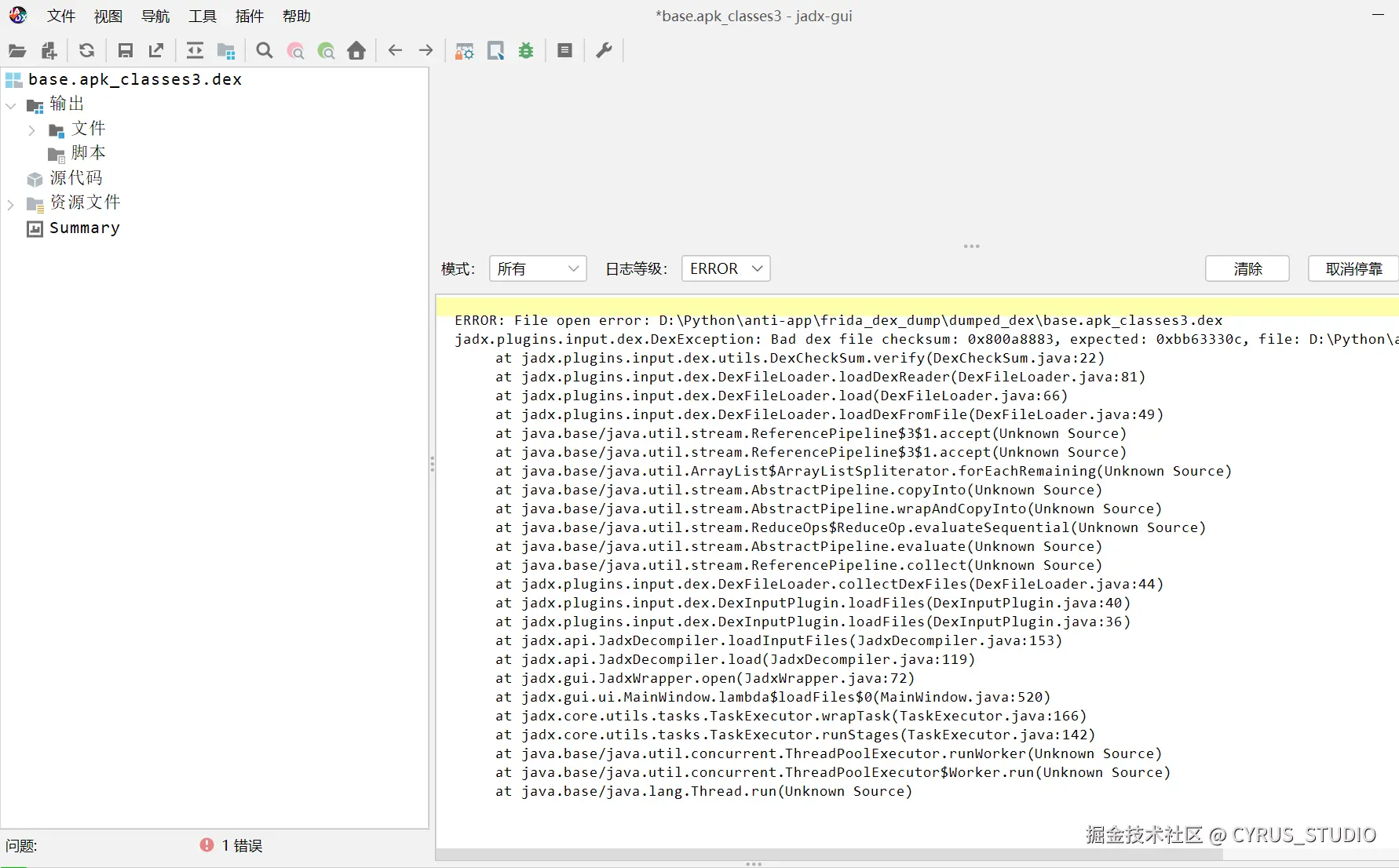Click the Quark engine toolbar icon

point(495,51)
